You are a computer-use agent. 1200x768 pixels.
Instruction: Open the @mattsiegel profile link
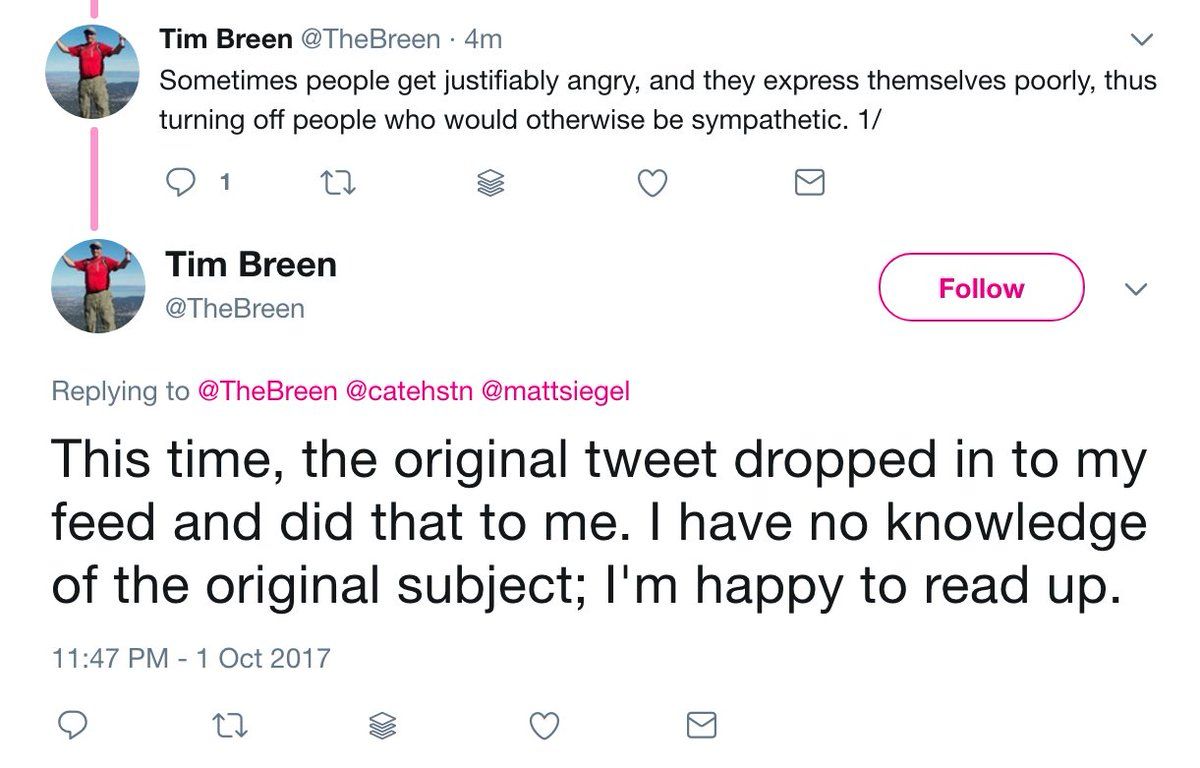point(556,391)
